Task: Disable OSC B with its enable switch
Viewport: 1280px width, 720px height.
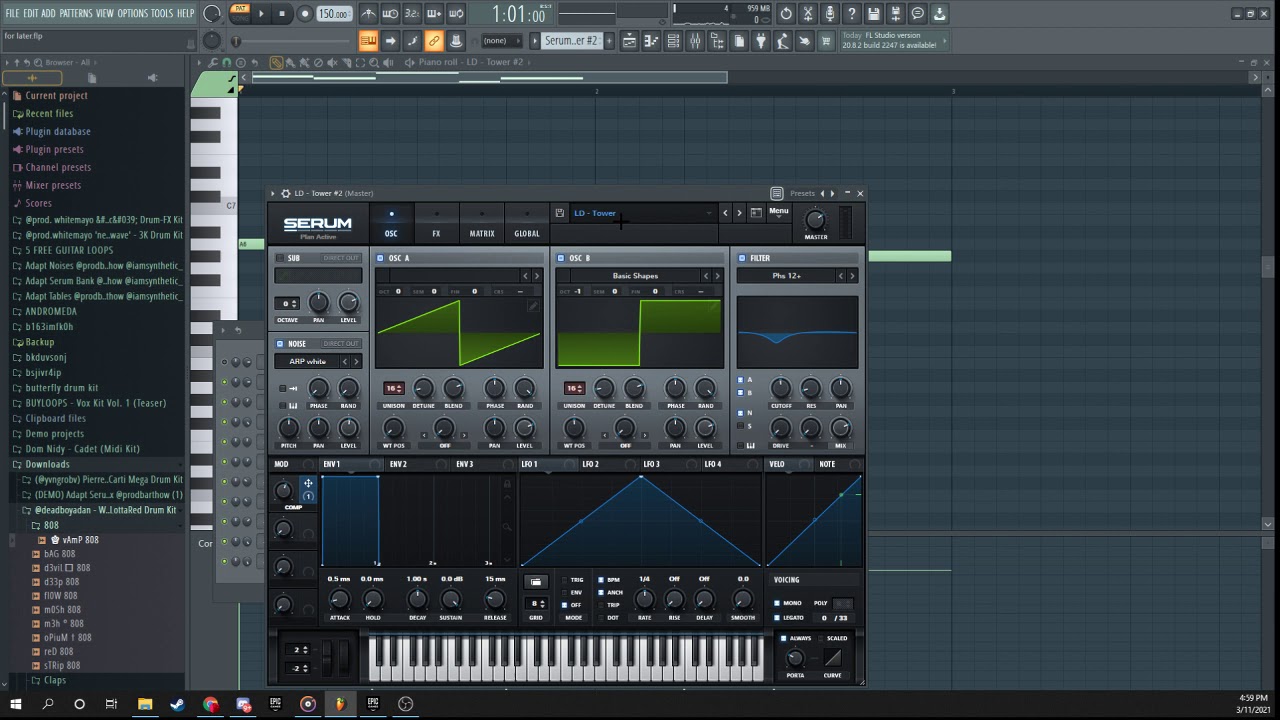Action: [x=561, y=258]
